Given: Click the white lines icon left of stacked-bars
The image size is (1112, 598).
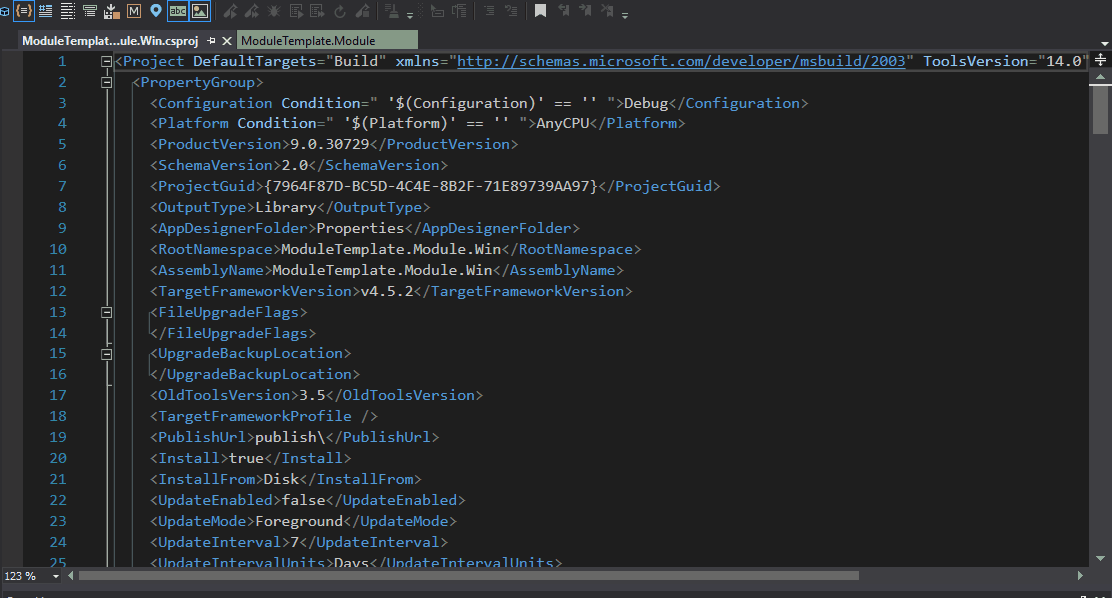Looking at the screenshot, I should coord(67,11).
